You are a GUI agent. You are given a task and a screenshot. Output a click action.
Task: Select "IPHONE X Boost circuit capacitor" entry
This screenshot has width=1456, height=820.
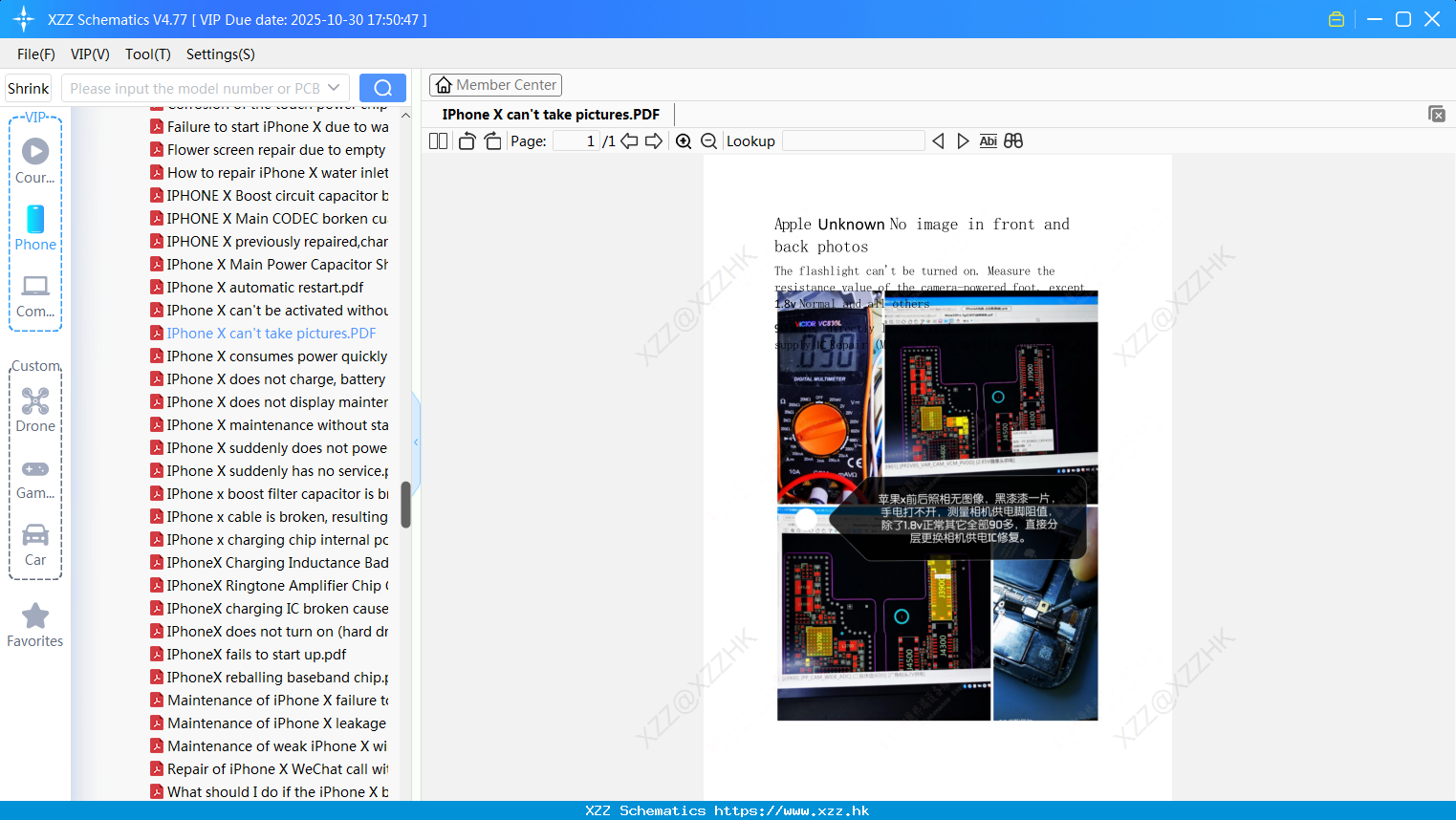tap(270, 196)
